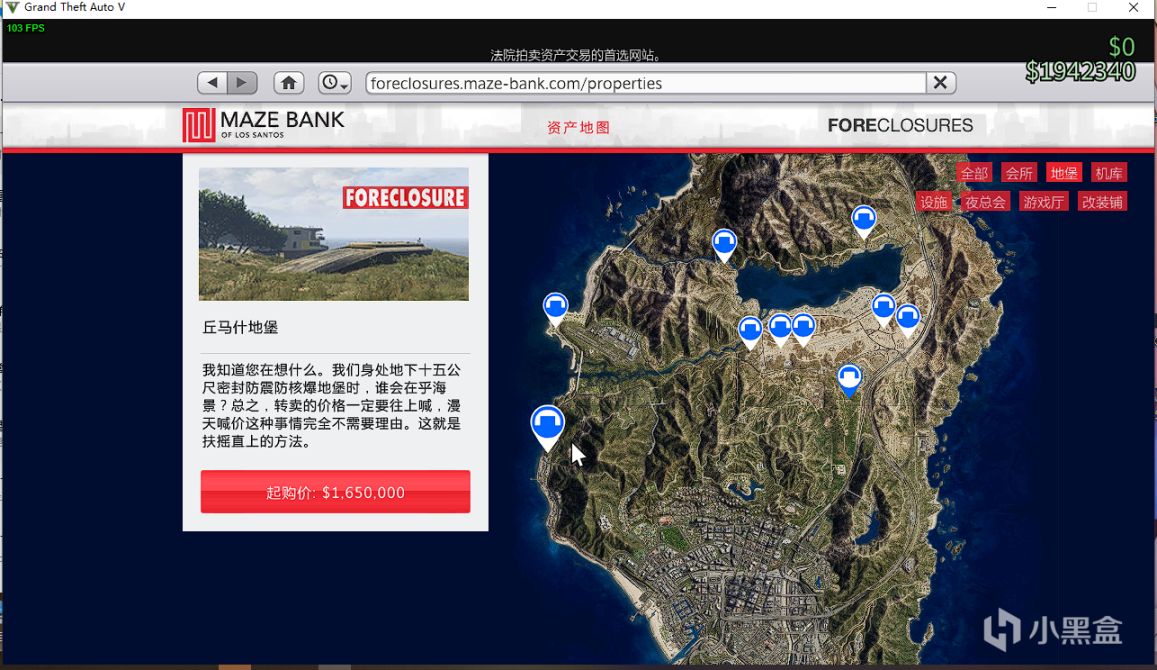Go to the browser home page icon

(289, 83)
